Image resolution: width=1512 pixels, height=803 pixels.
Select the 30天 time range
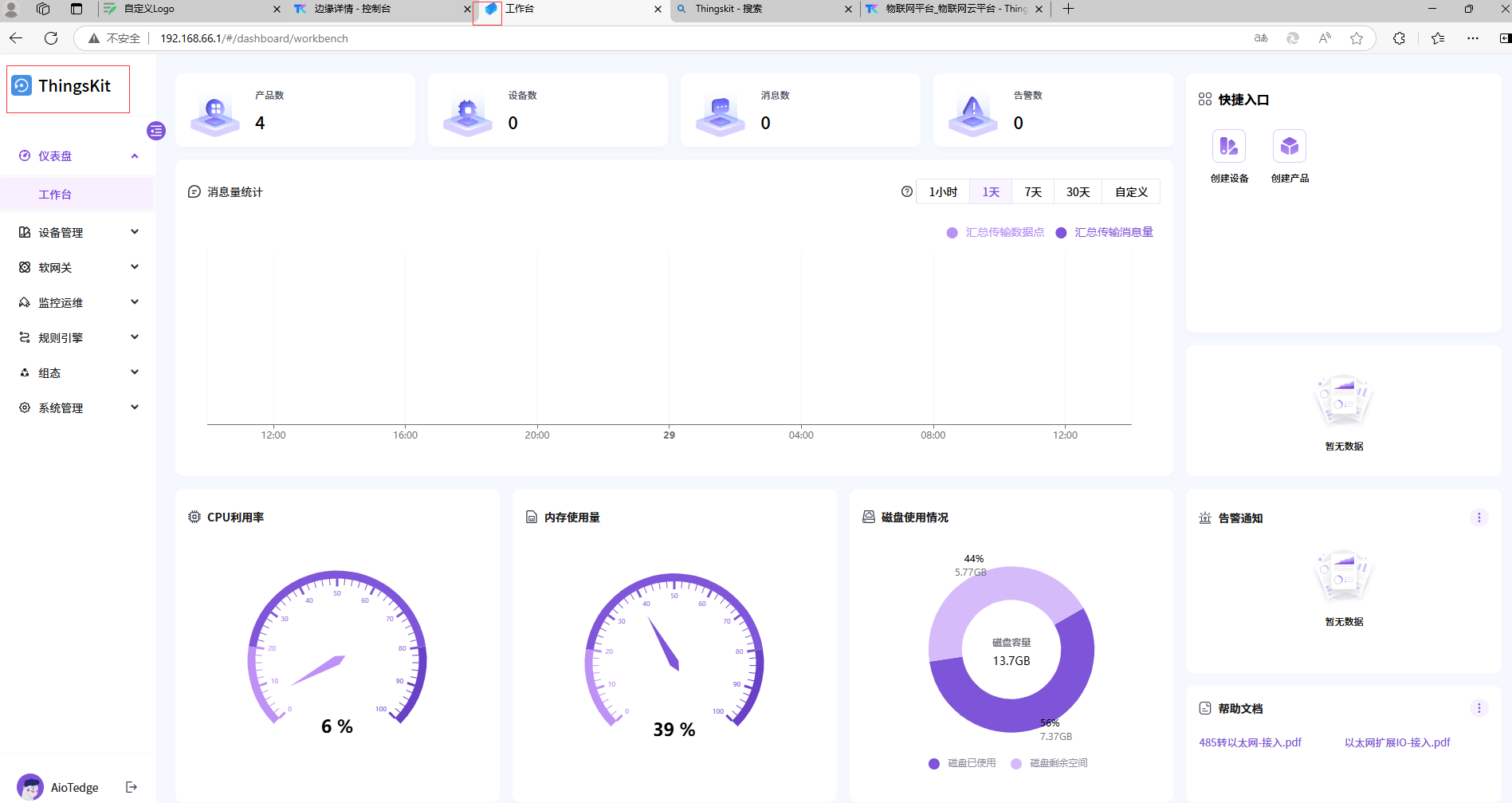click(x=1078, y=192)
